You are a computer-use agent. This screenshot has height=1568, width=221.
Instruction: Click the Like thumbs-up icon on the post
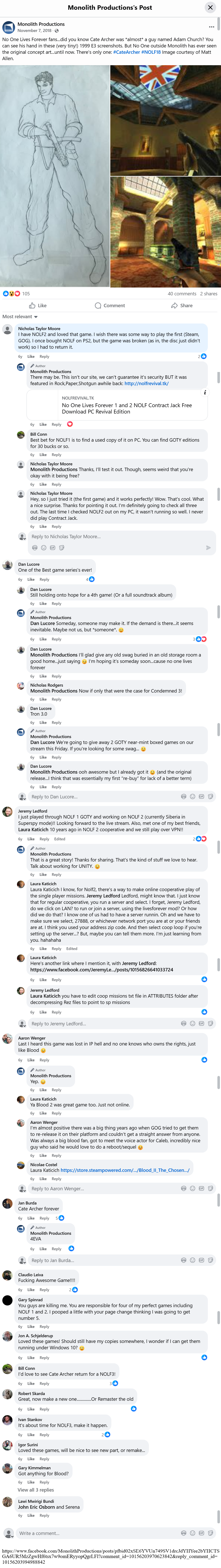pos(32,306)
